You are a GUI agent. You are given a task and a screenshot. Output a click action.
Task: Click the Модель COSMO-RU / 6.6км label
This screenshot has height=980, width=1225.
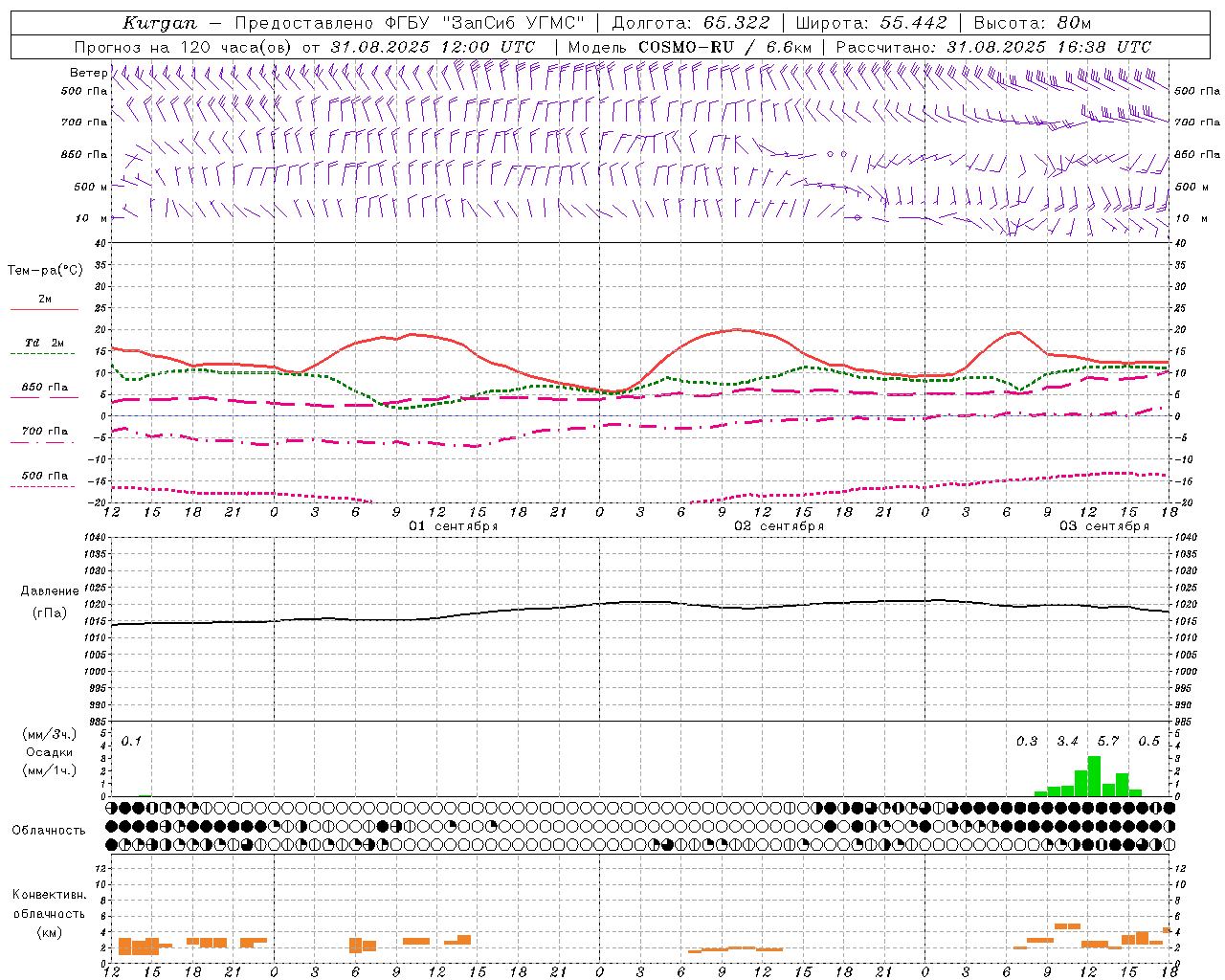pos(689,47)
